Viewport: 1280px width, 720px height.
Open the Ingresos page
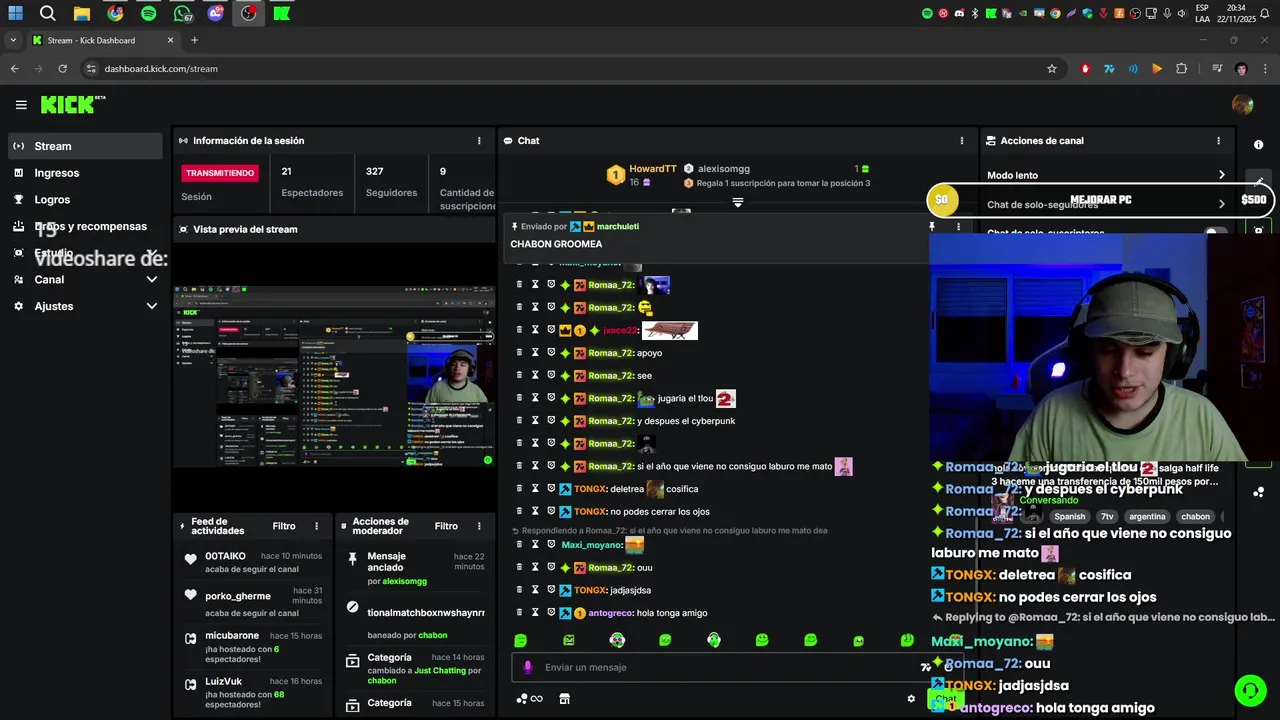pyautogui.click(x=85, y=173)
